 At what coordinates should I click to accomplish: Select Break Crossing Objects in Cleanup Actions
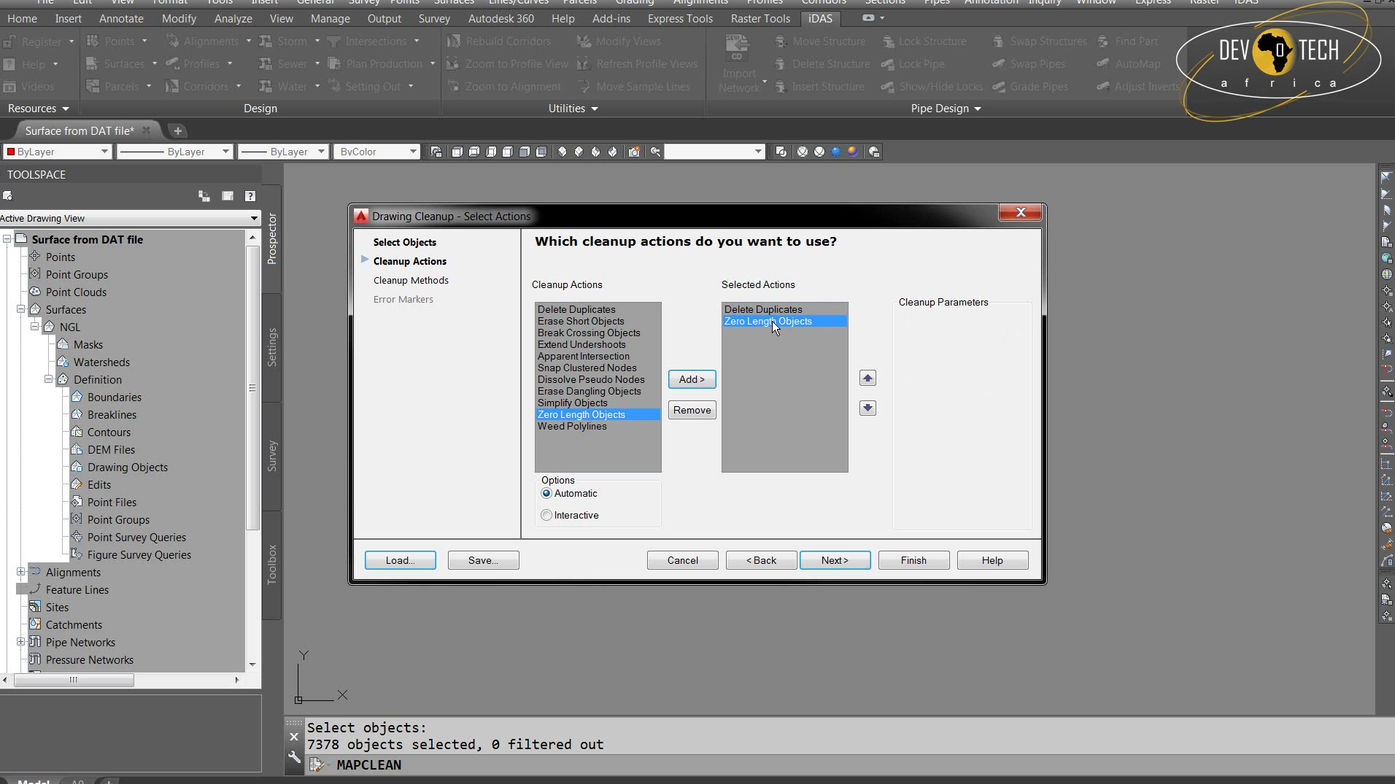pos(589,333)
